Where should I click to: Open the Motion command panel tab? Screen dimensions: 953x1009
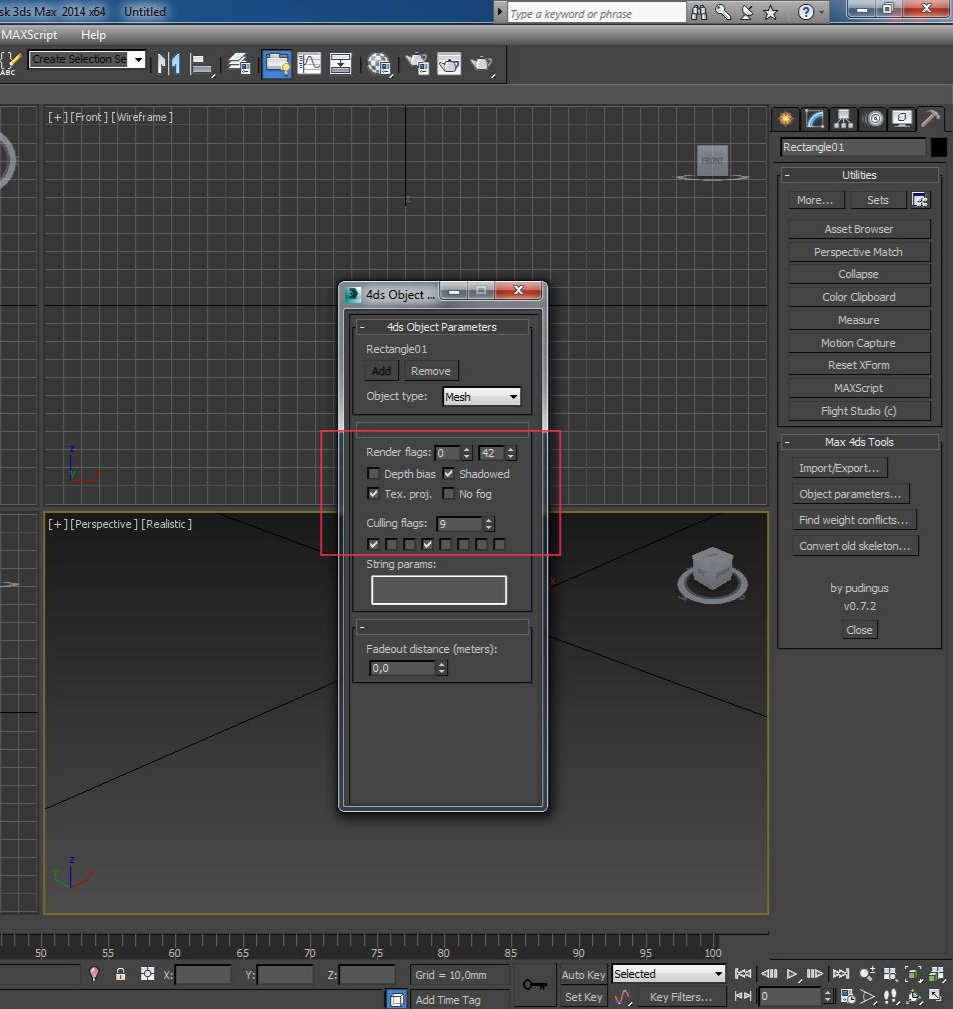874,119
